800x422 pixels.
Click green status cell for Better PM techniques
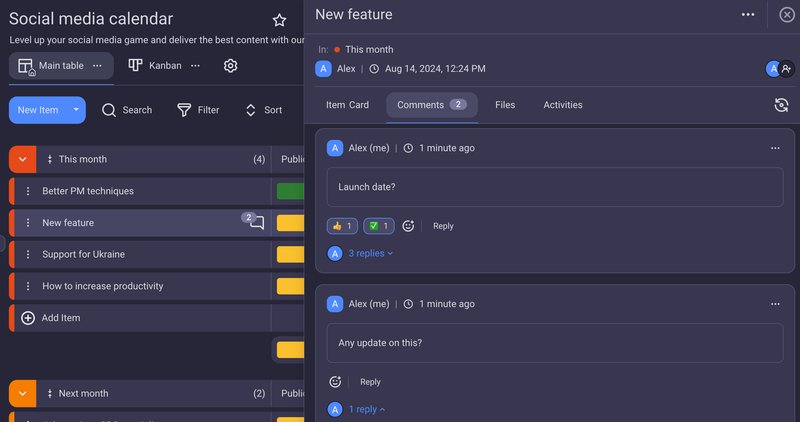coord(290,191)
